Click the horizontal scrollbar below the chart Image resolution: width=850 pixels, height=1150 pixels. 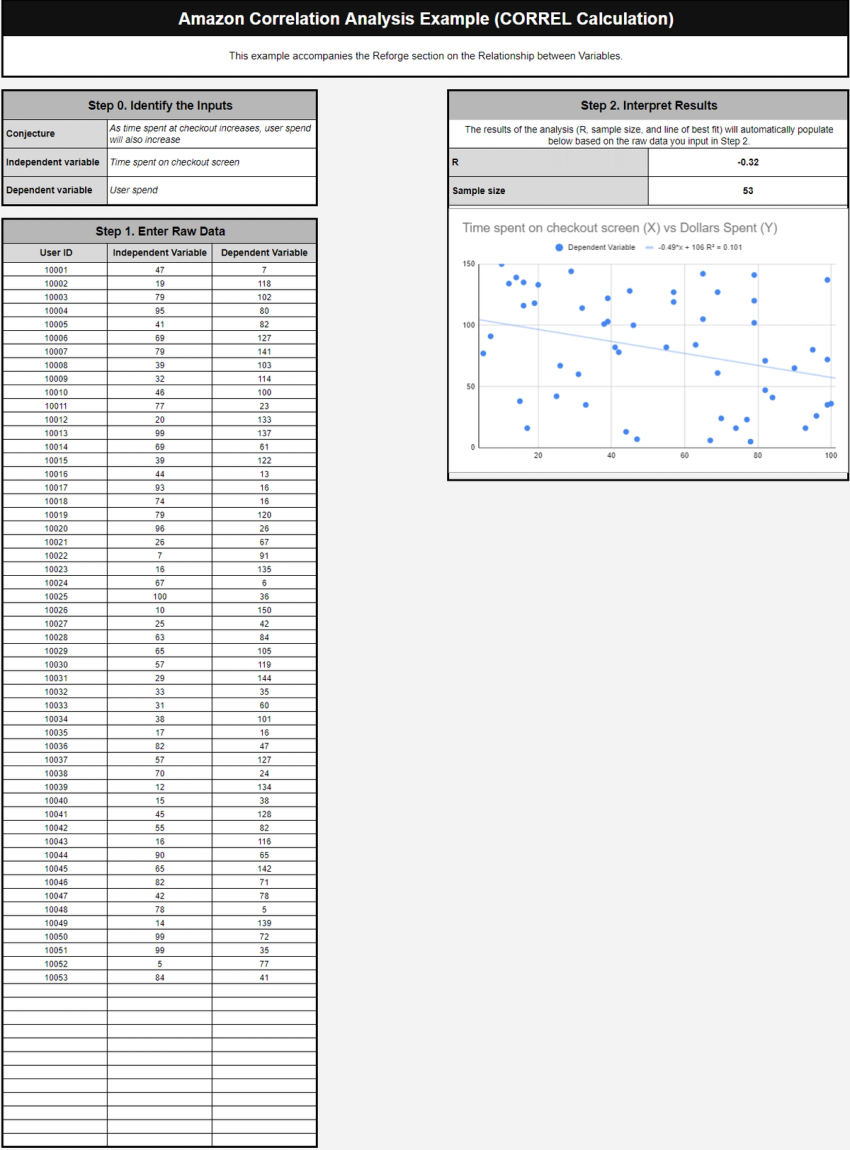(648, 470)
